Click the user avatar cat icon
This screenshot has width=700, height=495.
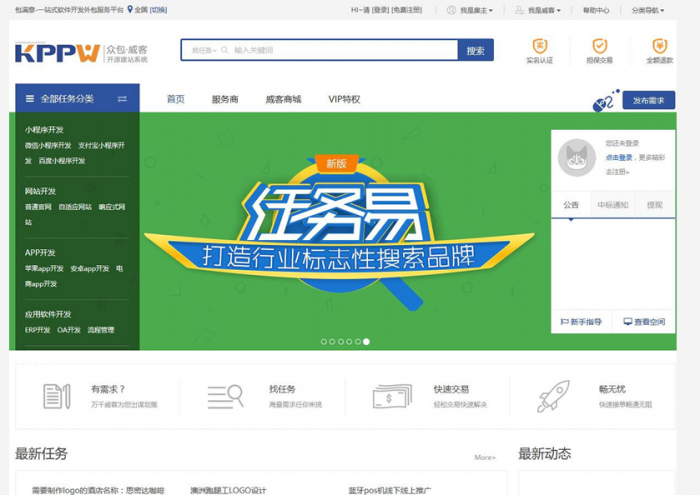577,157
